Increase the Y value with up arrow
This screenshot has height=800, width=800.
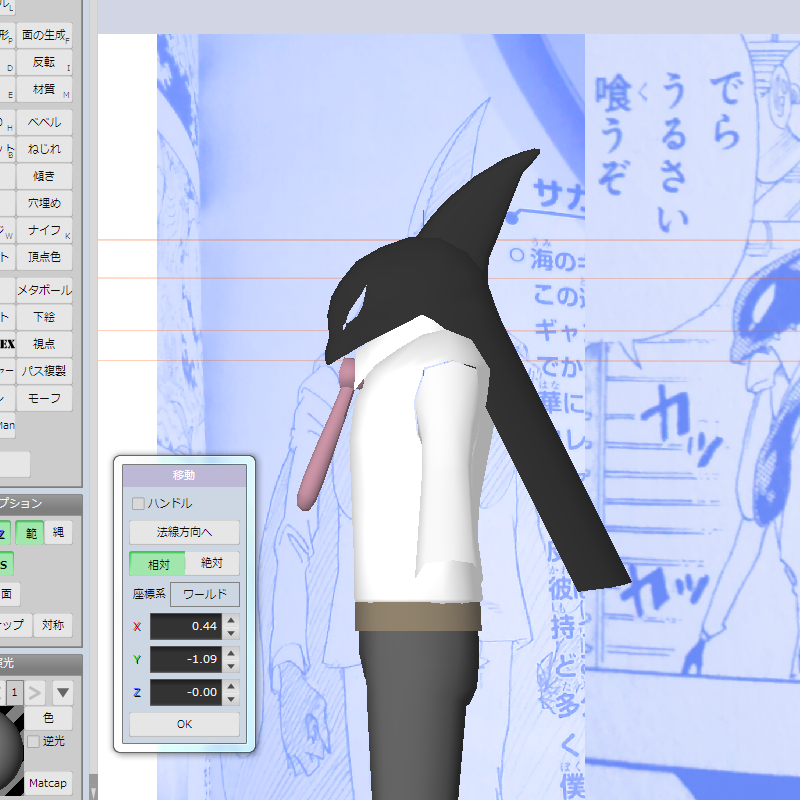[x=231, y=654]
